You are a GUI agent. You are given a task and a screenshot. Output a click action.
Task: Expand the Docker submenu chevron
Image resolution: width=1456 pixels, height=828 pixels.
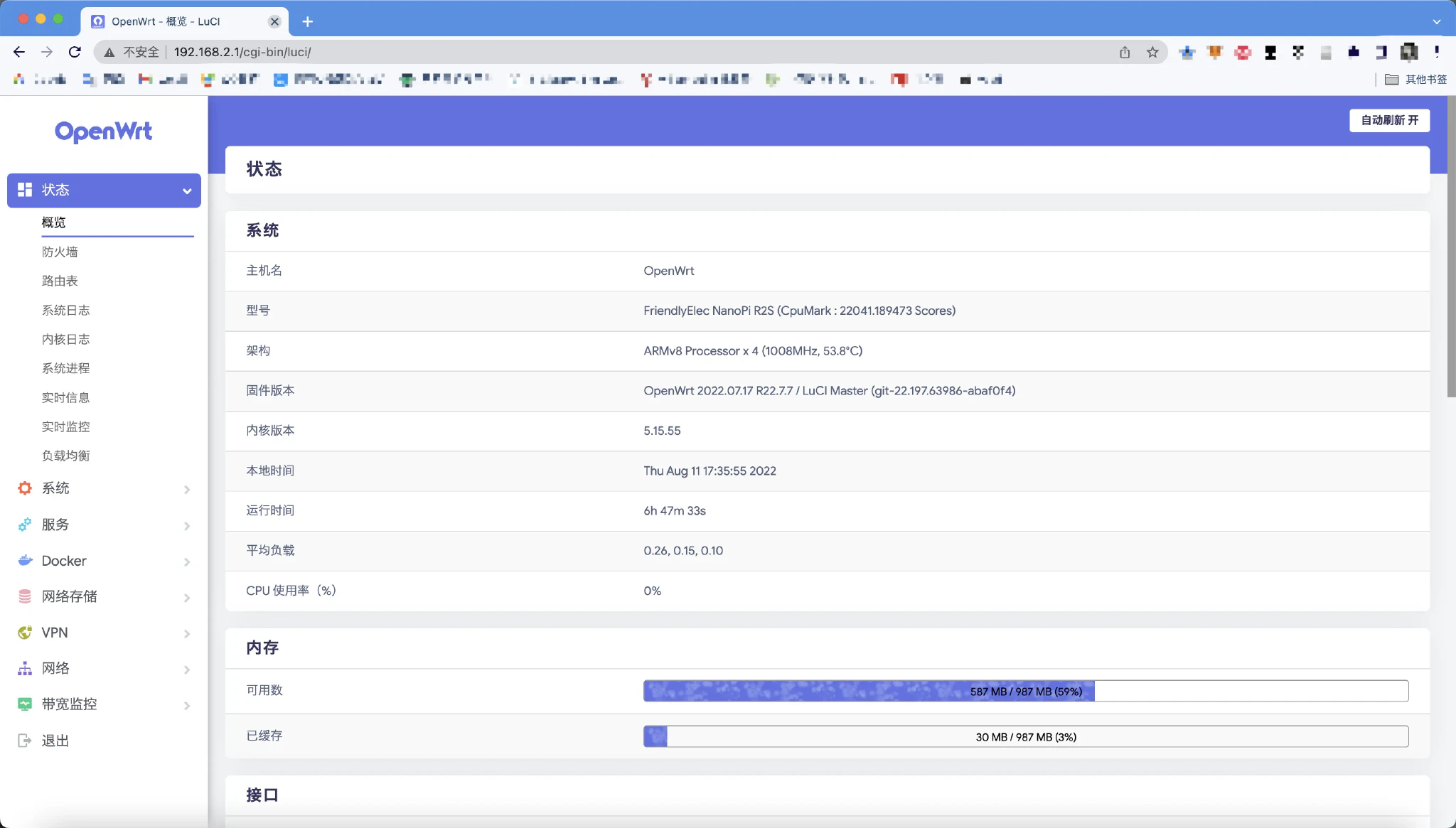pos(186,561)
